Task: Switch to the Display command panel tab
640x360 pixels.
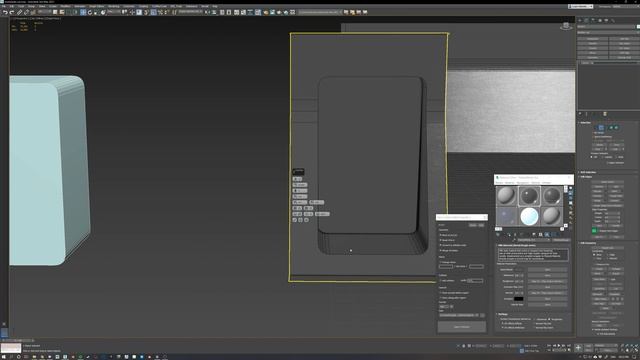Action: (606, 20)
